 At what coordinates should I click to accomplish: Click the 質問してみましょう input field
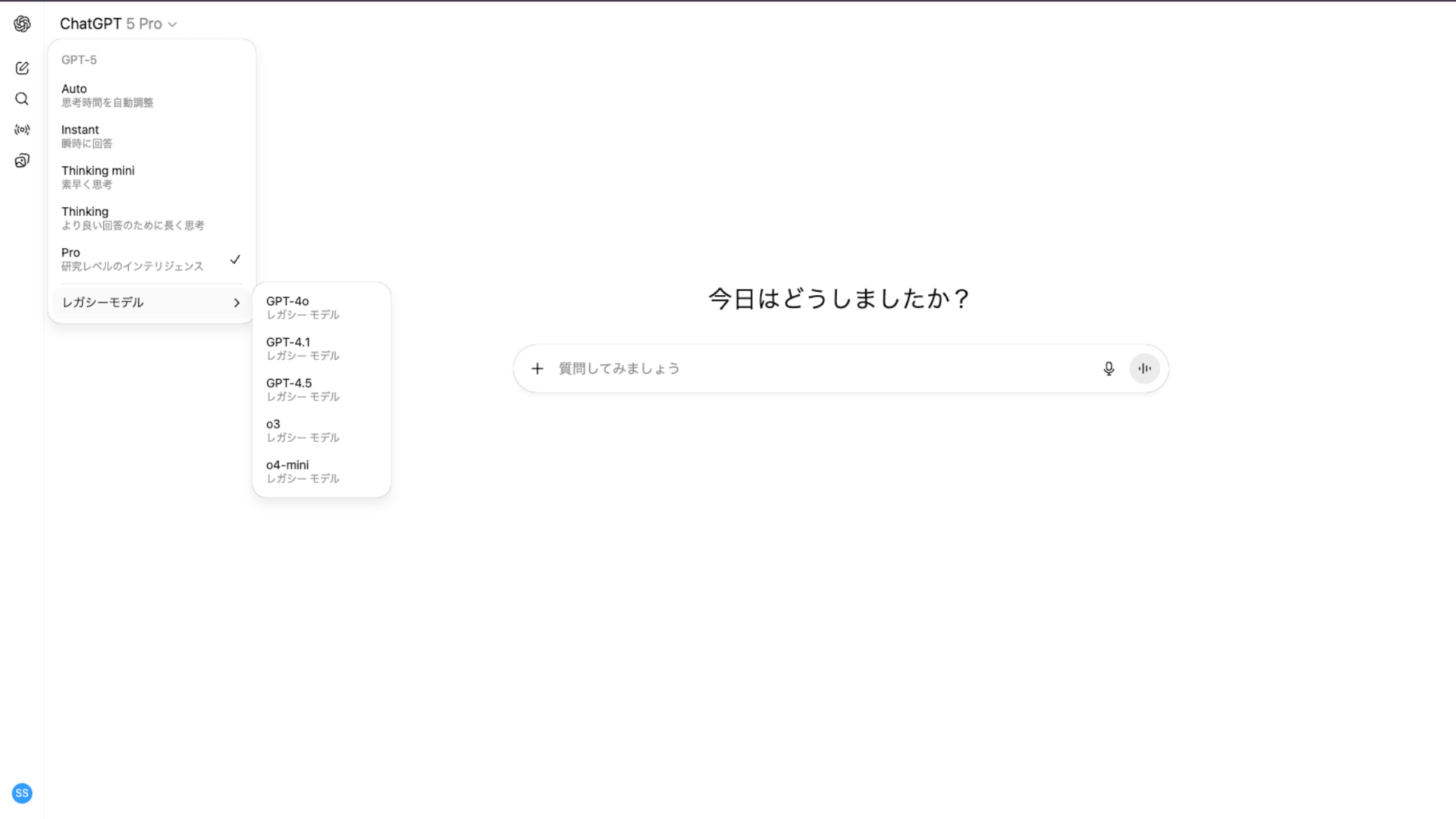click(x=758, y=369)
